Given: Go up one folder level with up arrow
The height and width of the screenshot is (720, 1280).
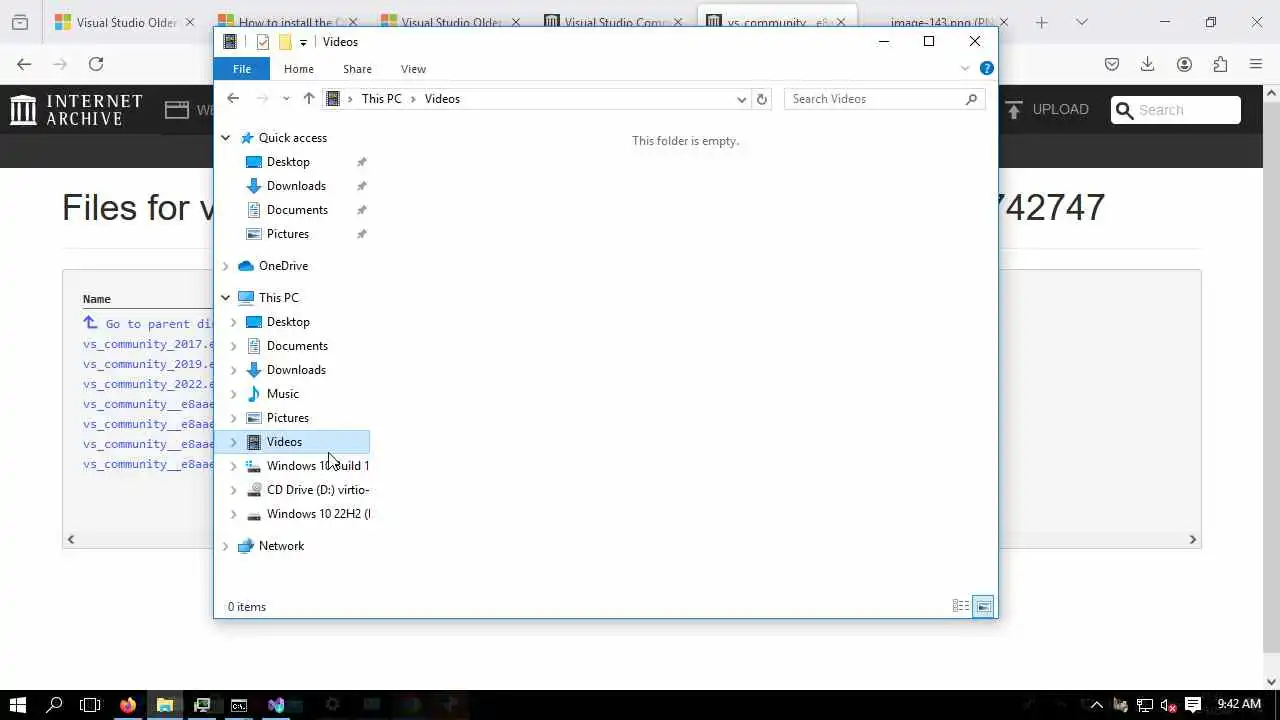Looking at the screenshot, I should (x=309, y=98).
